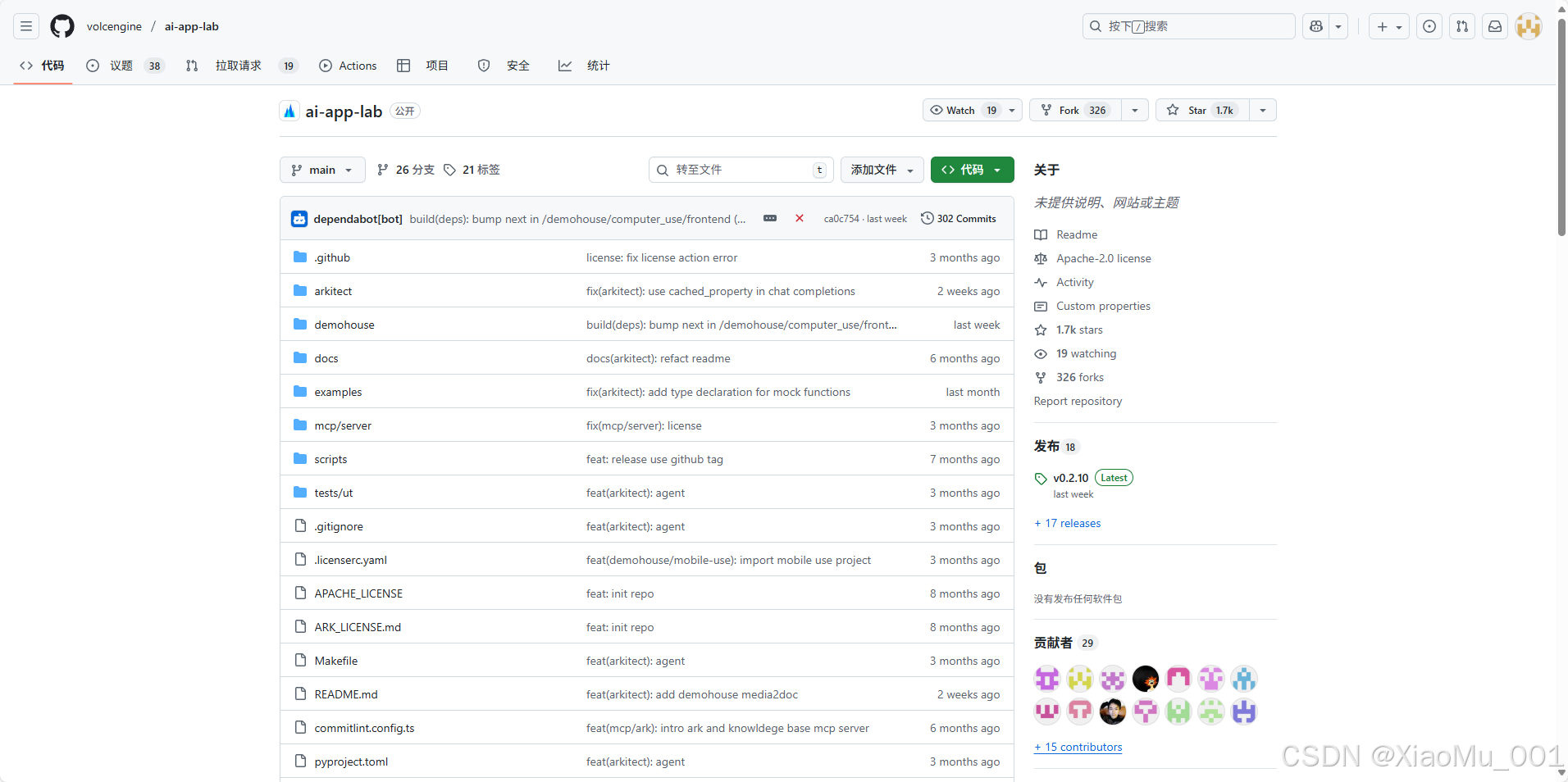Open the user profile avatar menu
This screenshot has width=1568, height=782.
tap(1529, 26)
